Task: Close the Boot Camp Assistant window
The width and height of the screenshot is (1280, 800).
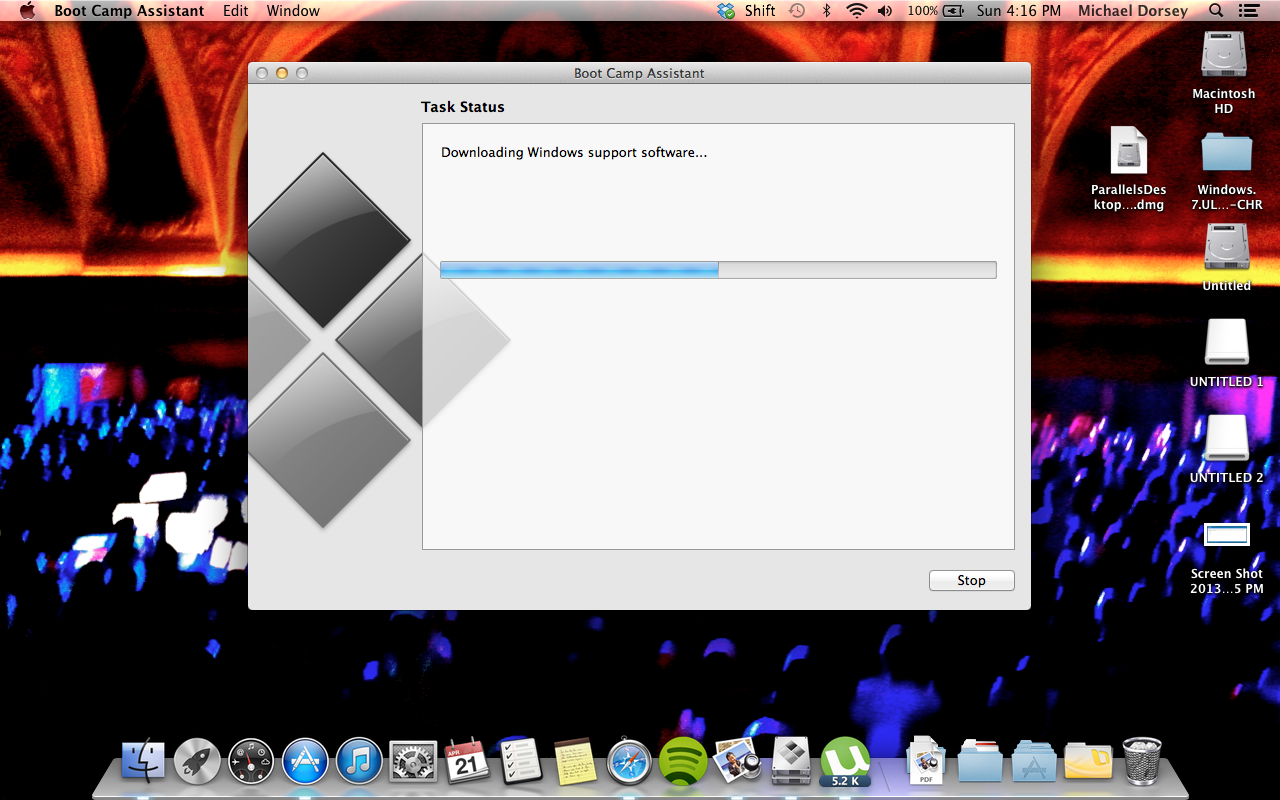Action: [x=262, y=73]
